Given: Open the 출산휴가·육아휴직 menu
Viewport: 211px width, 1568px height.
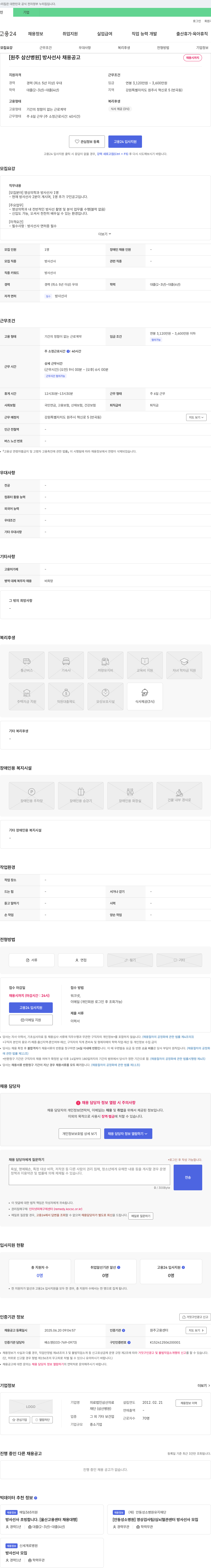Looking at the screenshot, I should (192, 34).
